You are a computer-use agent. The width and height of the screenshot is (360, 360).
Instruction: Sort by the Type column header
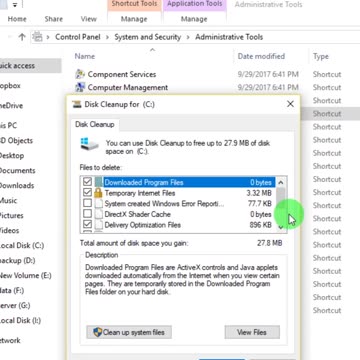pos(321,57)
